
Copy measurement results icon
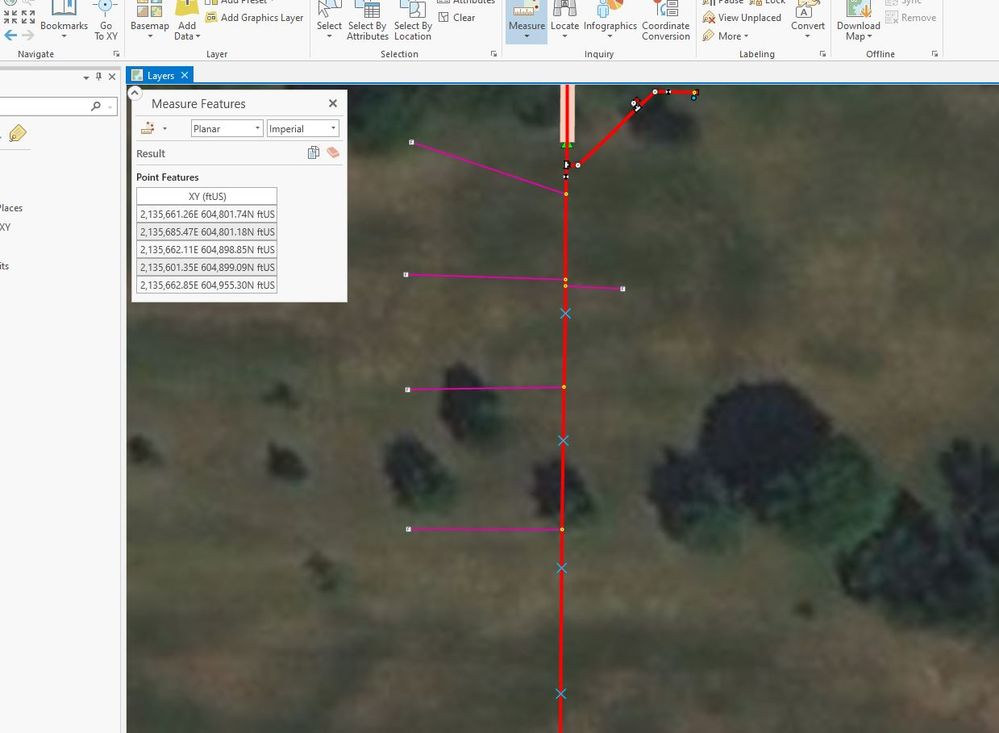click(x=313, y=152)
